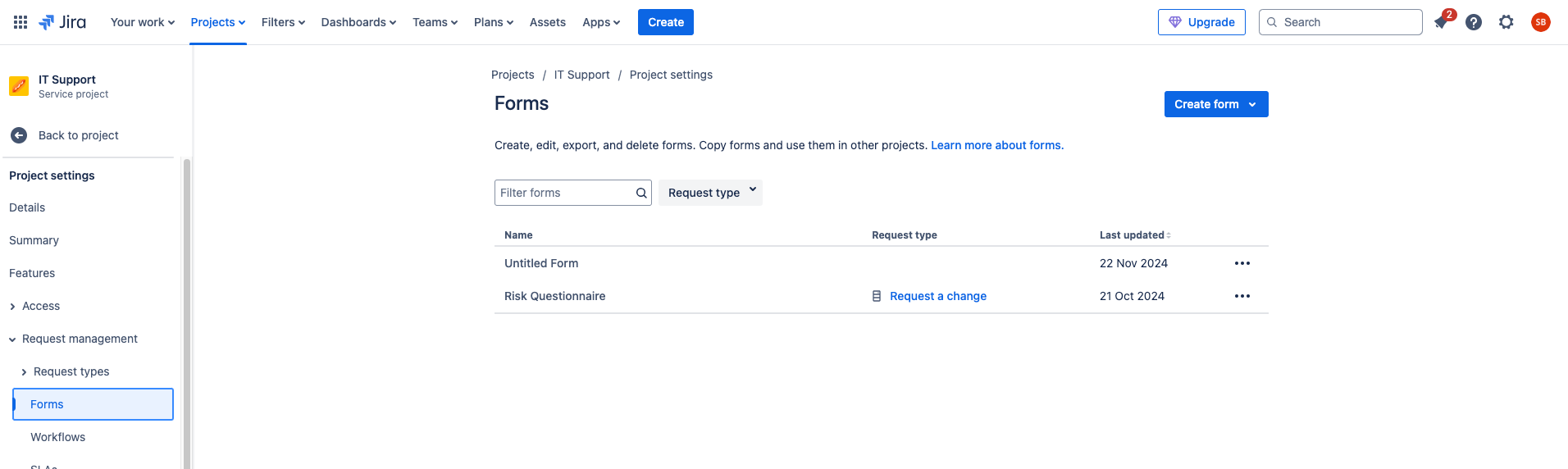
Task: Open the Request a change link
Action: point(937,296)
